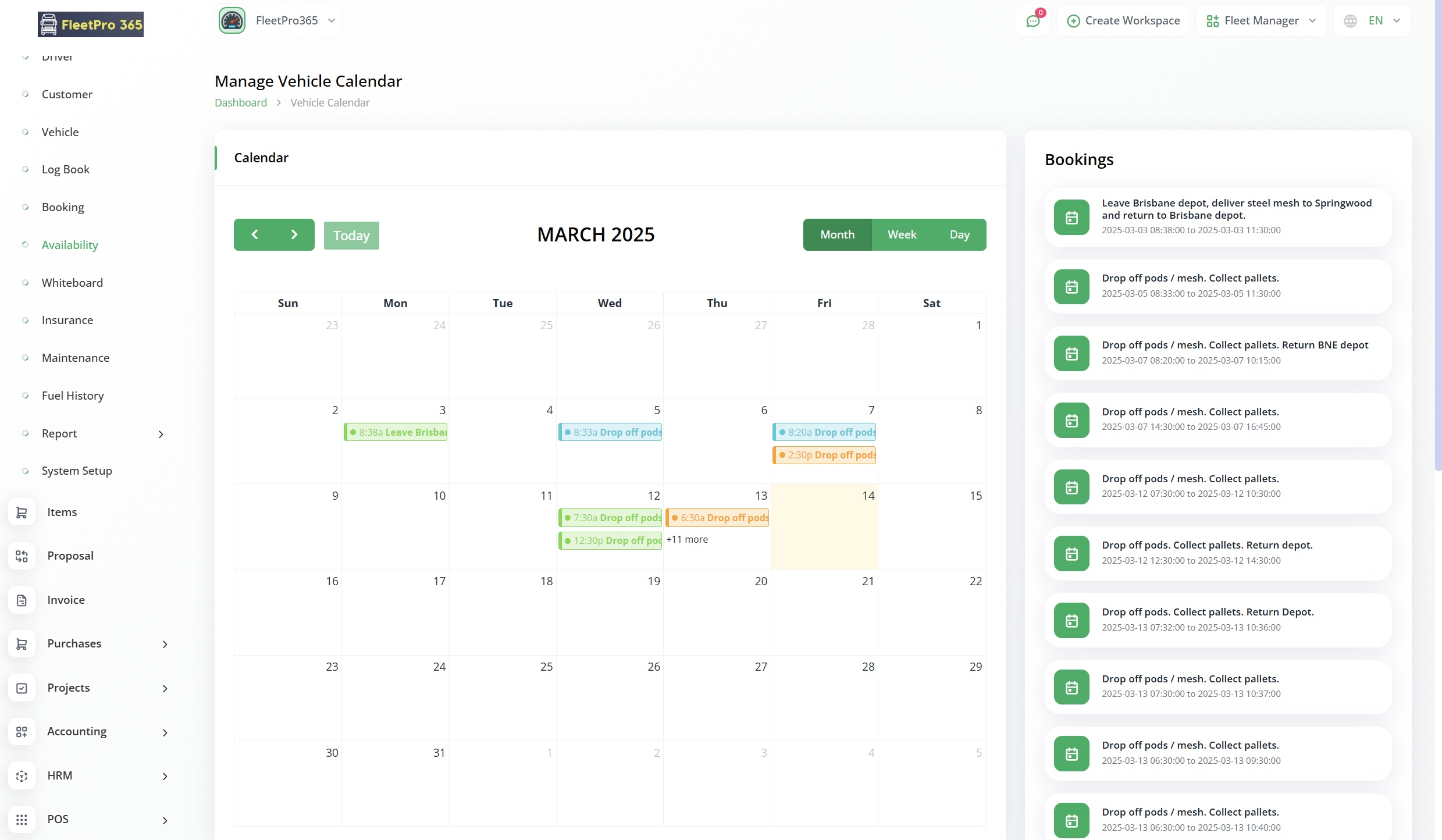
Task: Click the FleetPro365 workspace speedometer icon
Action: click(x=232, y=21)
